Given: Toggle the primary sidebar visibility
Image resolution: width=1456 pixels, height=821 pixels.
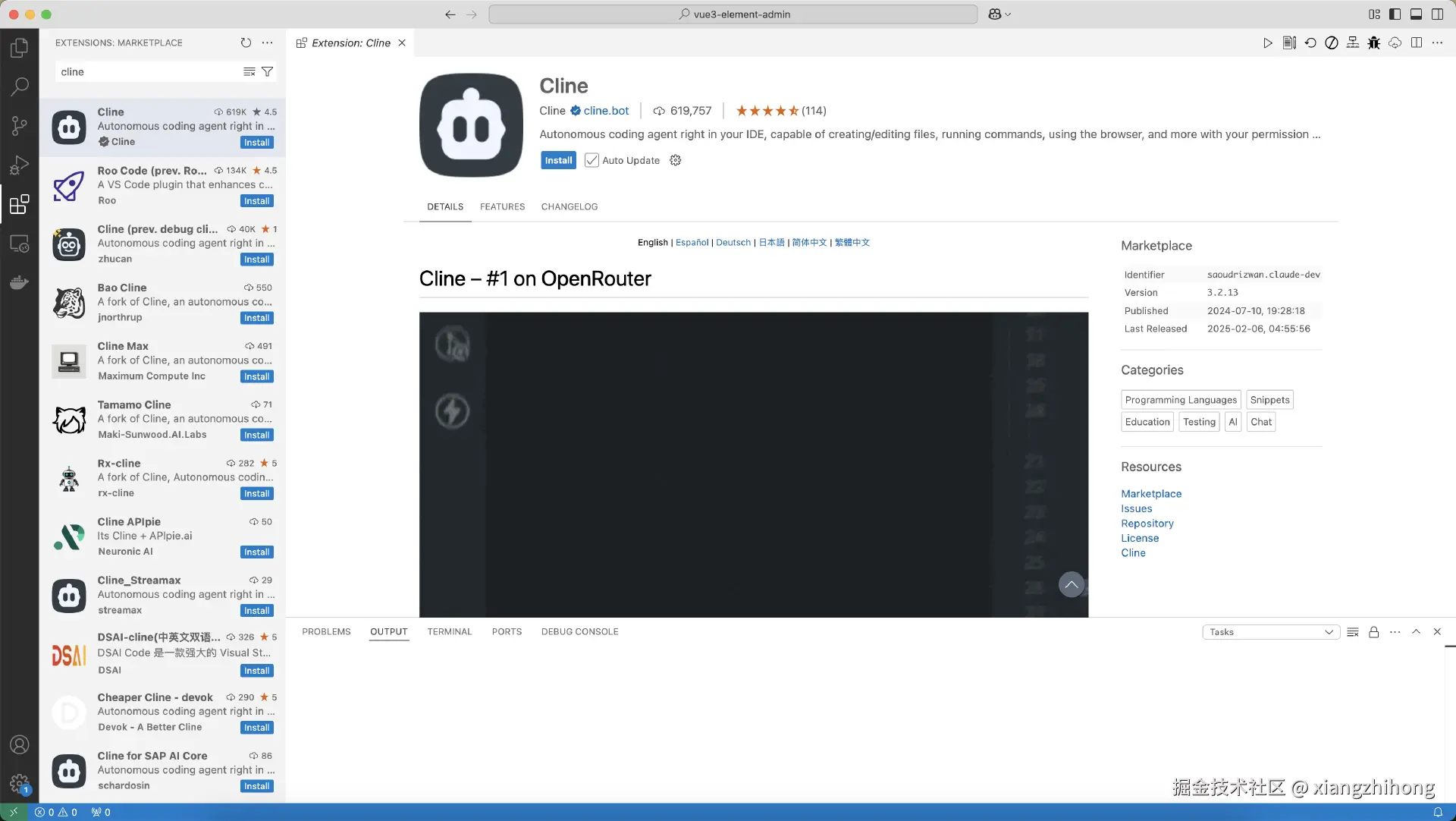Looking at the screenshot, I should [1395, 14].
